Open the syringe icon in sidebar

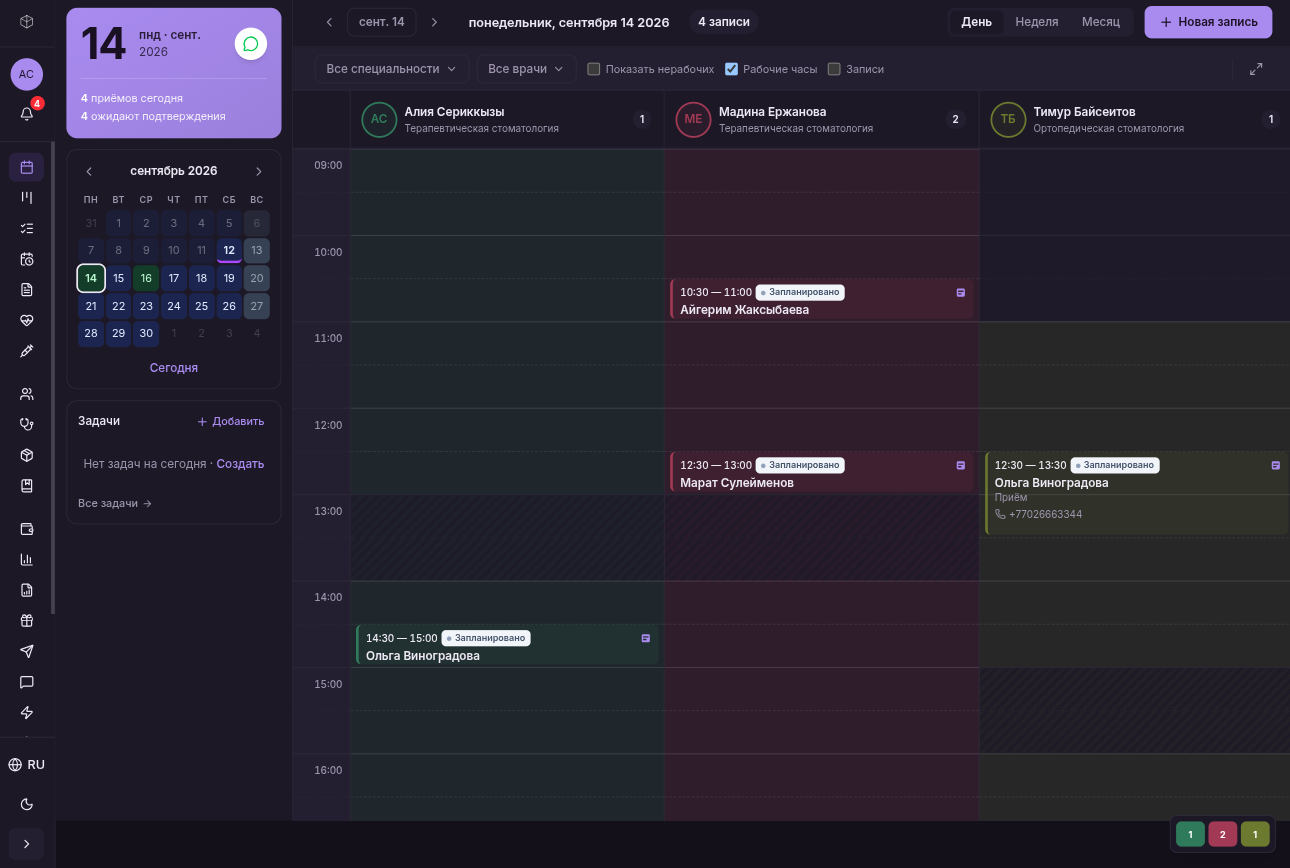[27, 351]
